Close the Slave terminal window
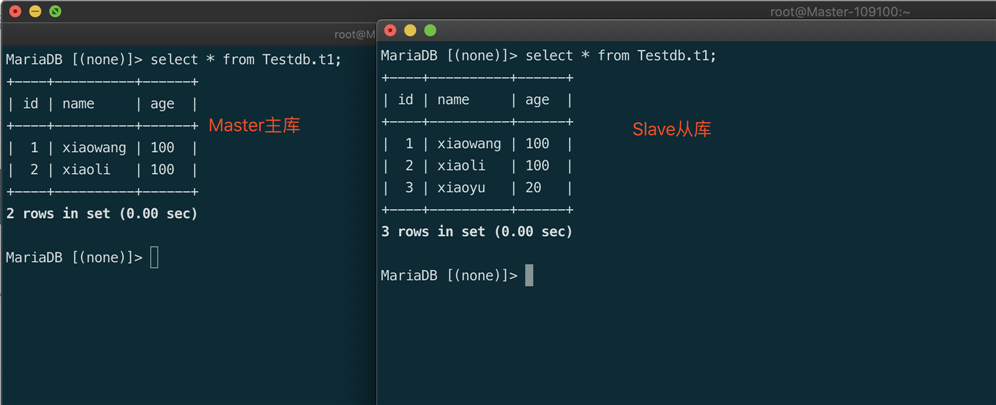This screenshot has height=405, width=996. [x=390, y=30]
